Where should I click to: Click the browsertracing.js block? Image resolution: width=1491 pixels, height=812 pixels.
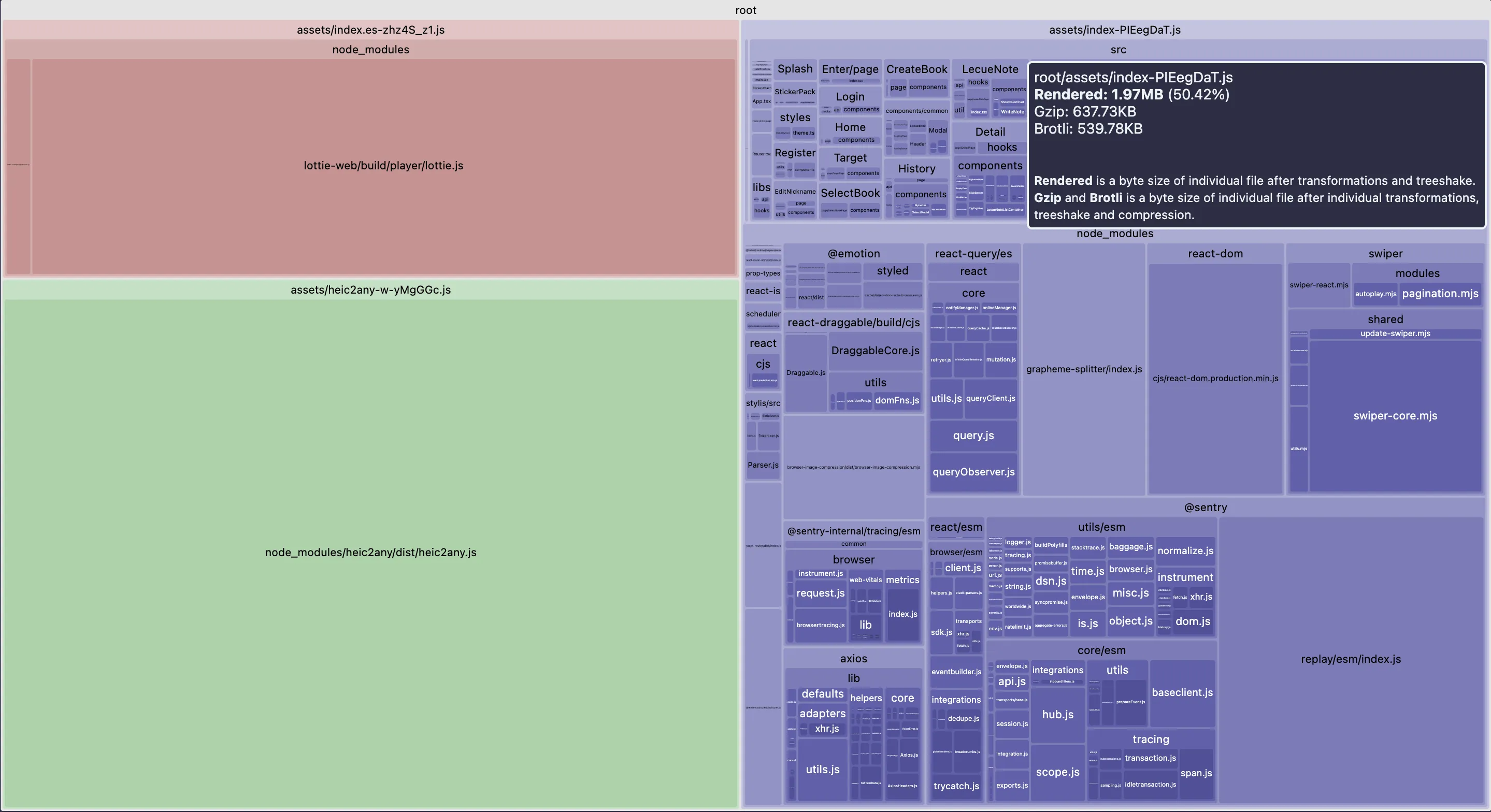click(820, 625)
